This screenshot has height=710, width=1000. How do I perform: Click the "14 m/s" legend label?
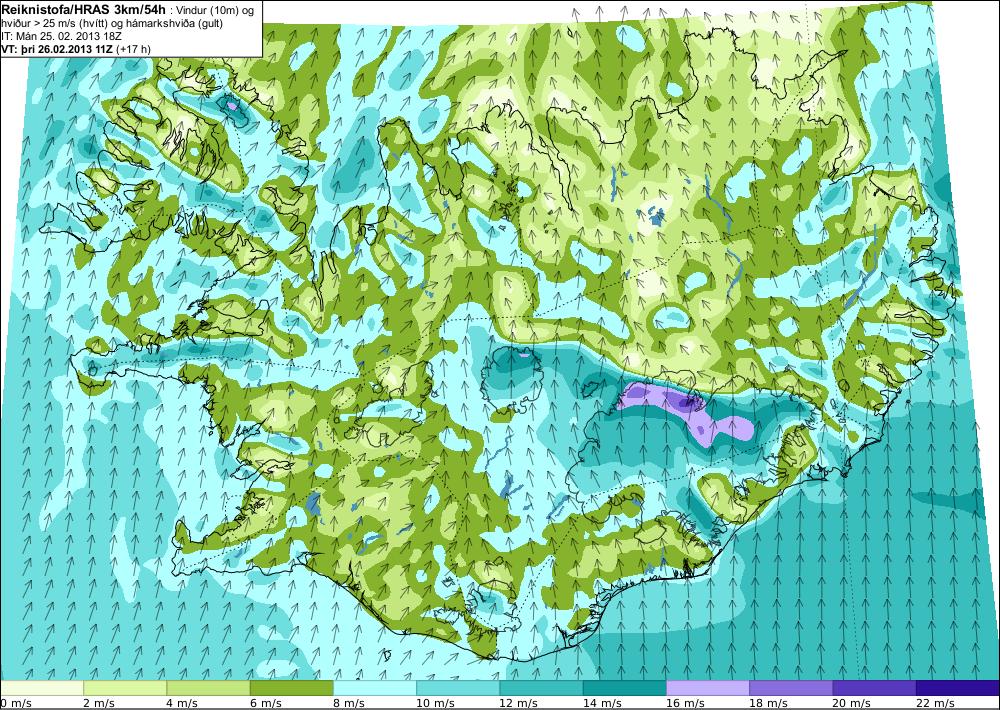[602, 703]
